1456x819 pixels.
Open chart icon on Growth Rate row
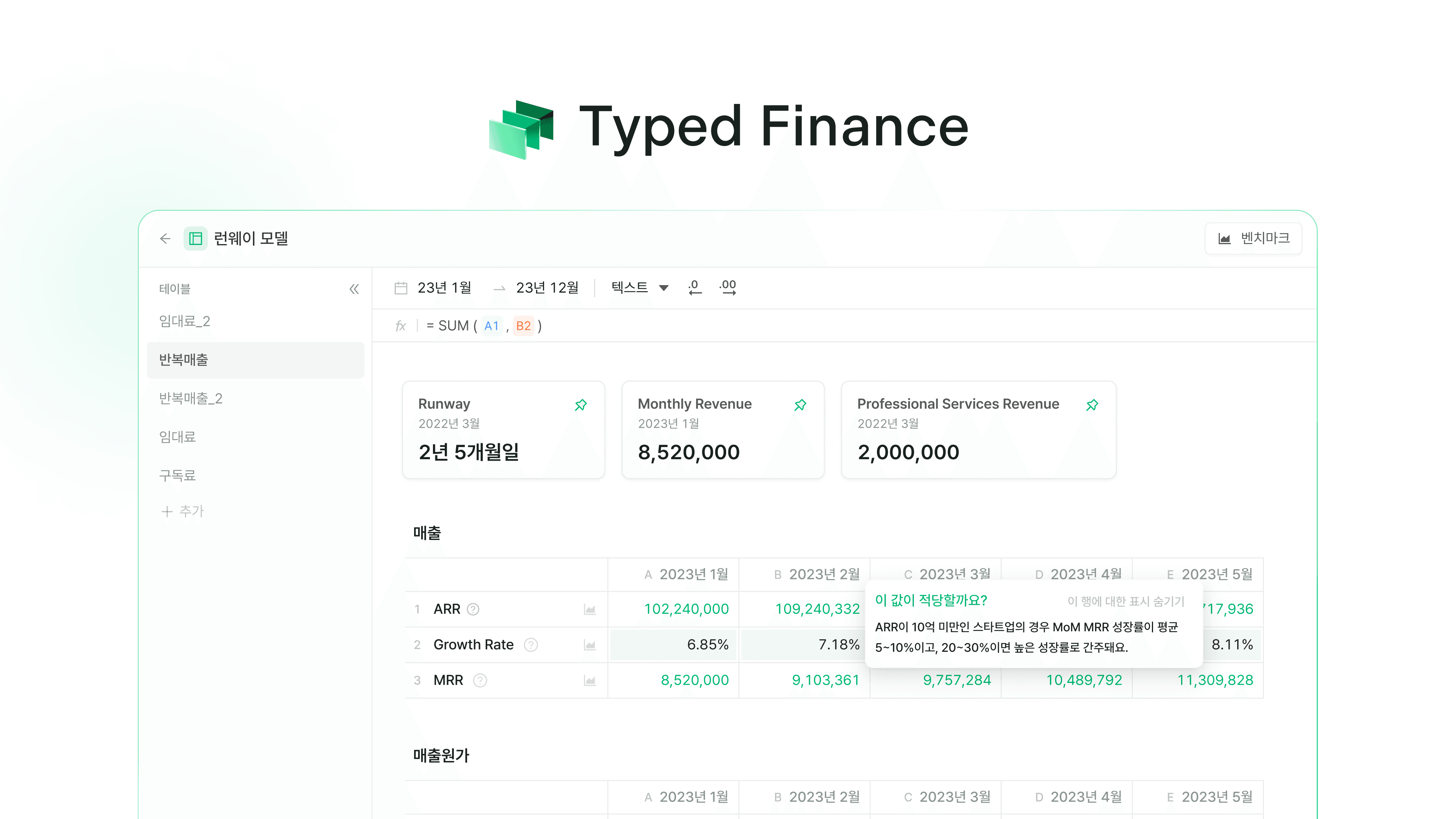590,645
